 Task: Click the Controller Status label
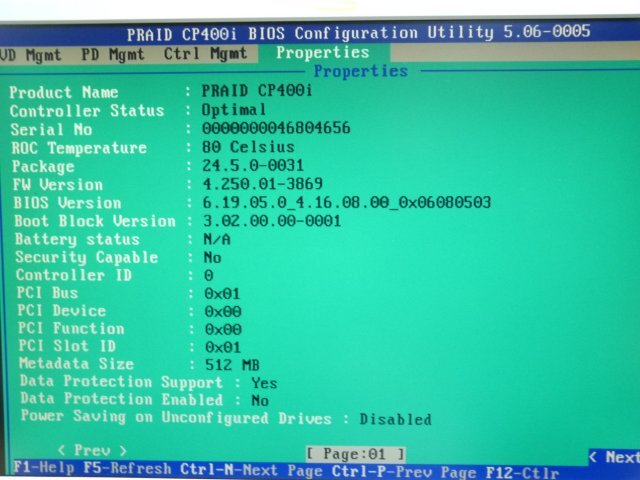click(87, 111)
